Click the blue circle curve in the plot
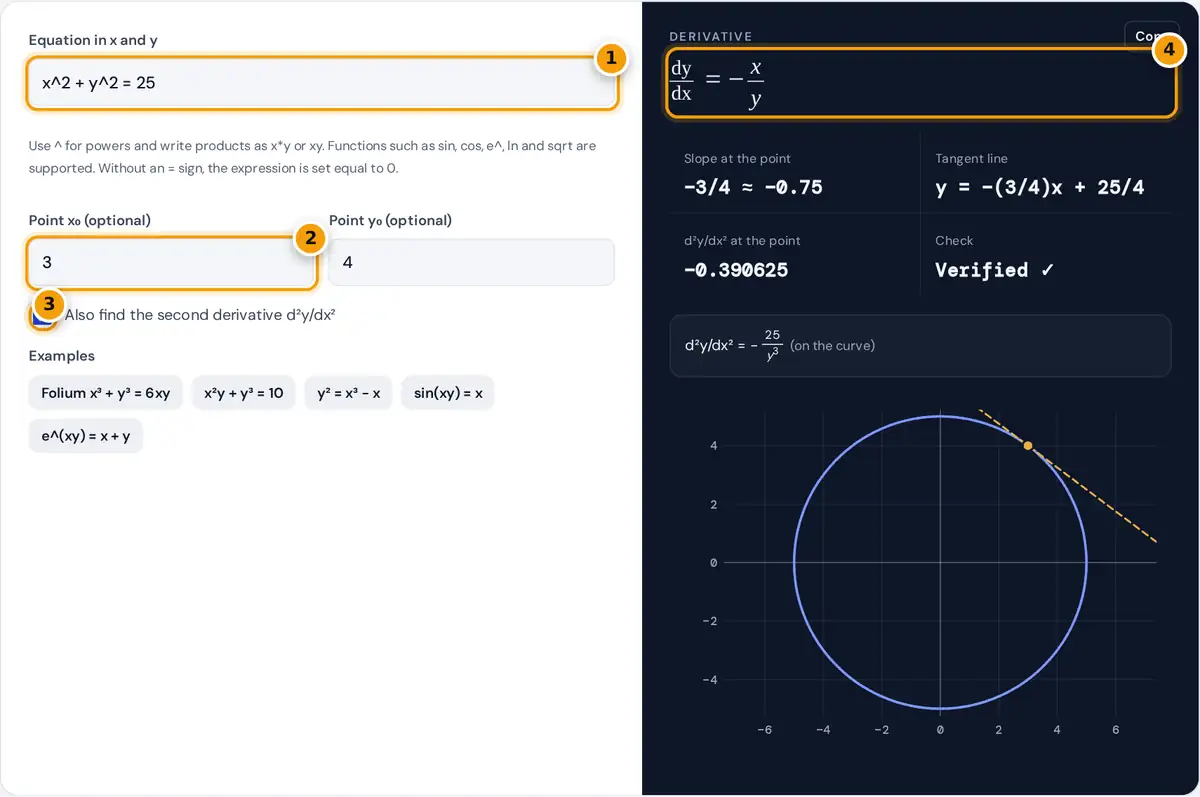The width and height of the screenshot is (1200, 797). point(794,562)
